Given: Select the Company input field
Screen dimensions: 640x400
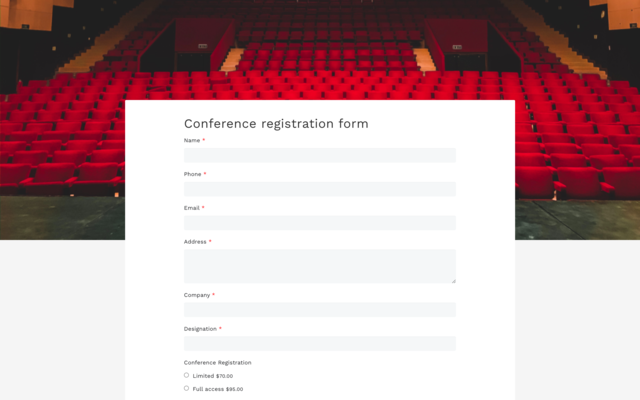Looking at the screenshot, I should click(x=319, y=310).
